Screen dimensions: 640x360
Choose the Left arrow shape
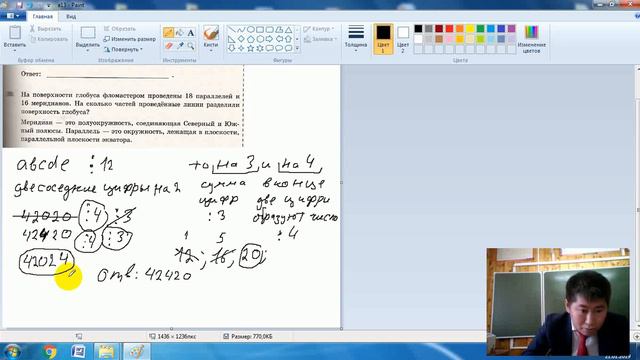click(279, 39)
